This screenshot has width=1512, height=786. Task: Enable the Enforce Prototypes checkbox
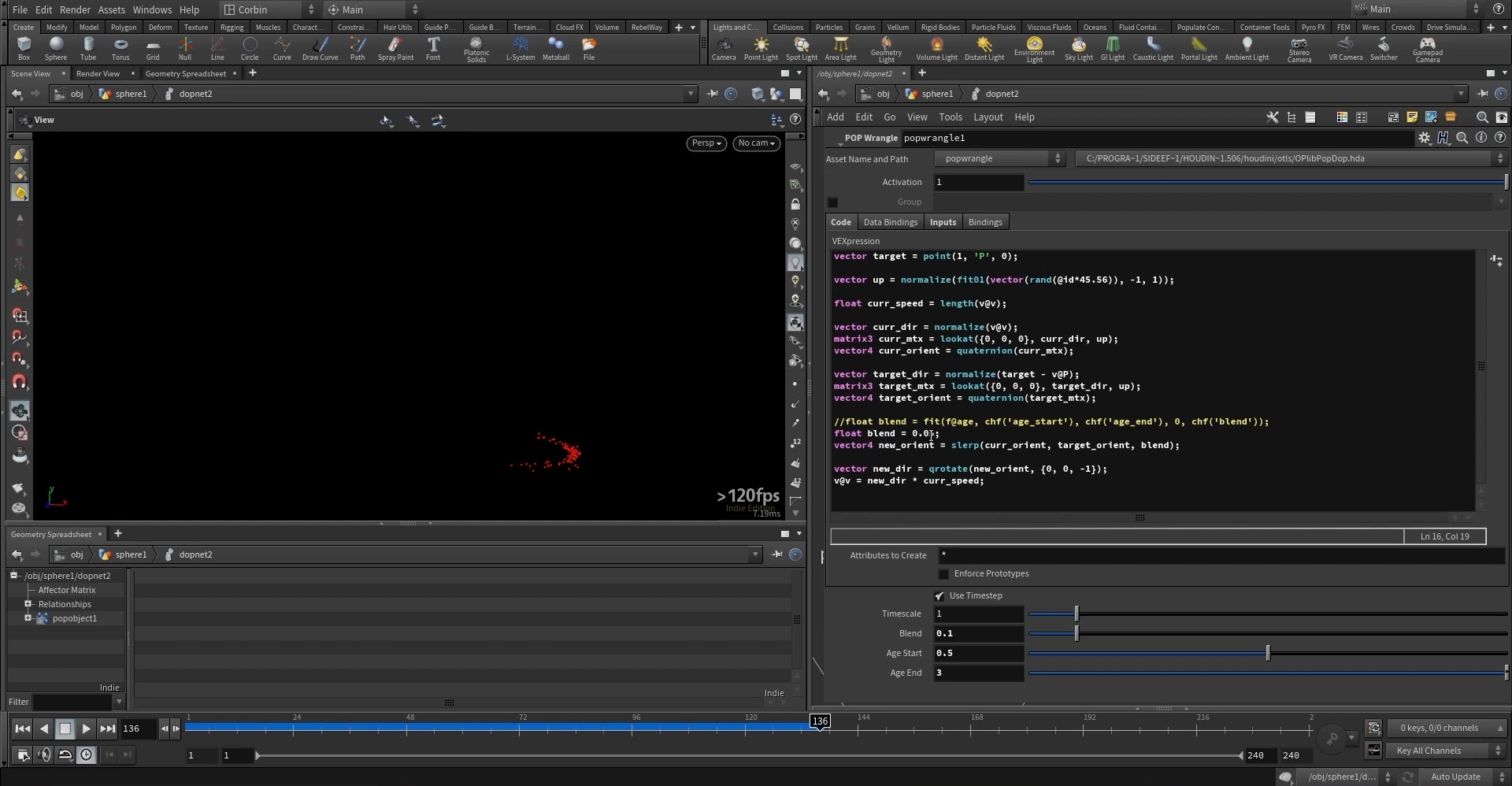(944, 574)
